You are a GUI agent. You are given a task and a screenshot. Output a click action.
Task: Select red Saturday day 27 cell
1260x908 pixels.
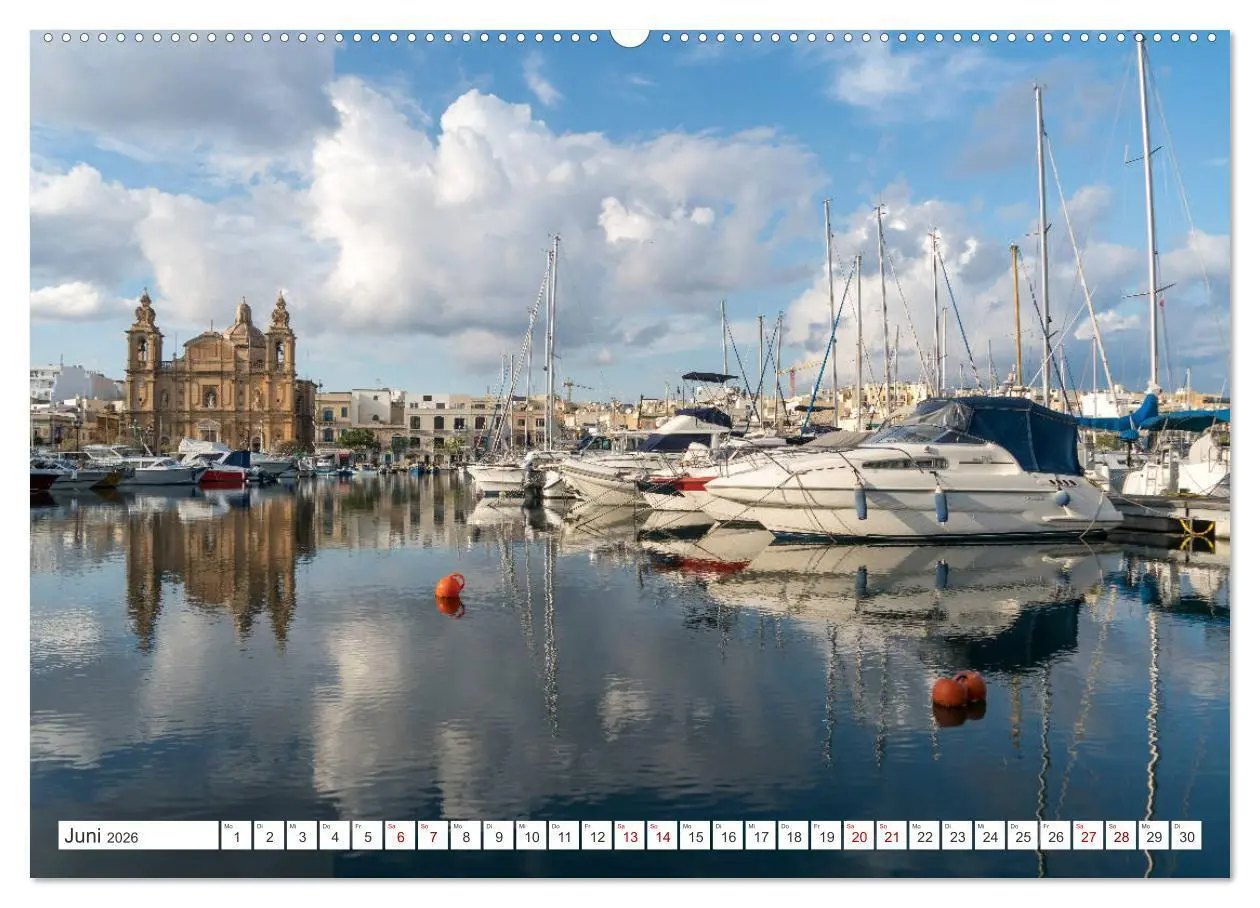pyautogui.click(x=1089, y=836)
